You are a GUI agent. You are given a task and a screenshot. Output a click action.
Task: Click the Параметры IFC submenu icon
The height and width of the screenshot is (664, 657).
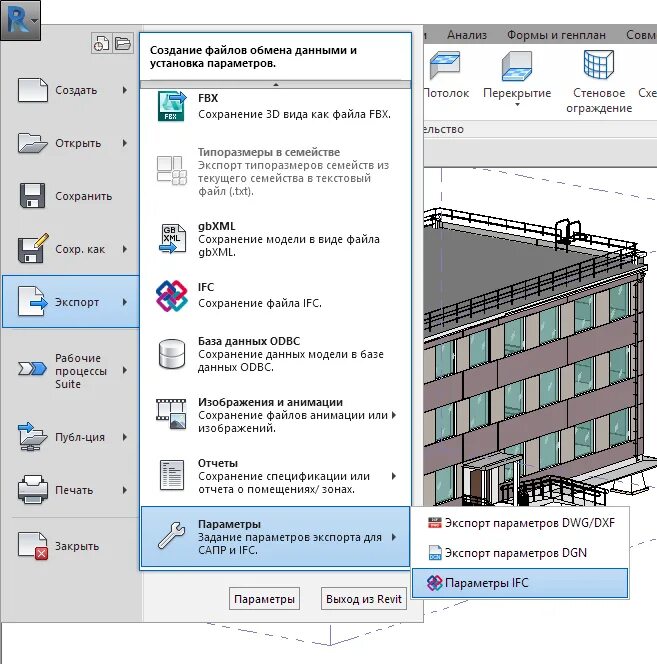pos(435,583)
